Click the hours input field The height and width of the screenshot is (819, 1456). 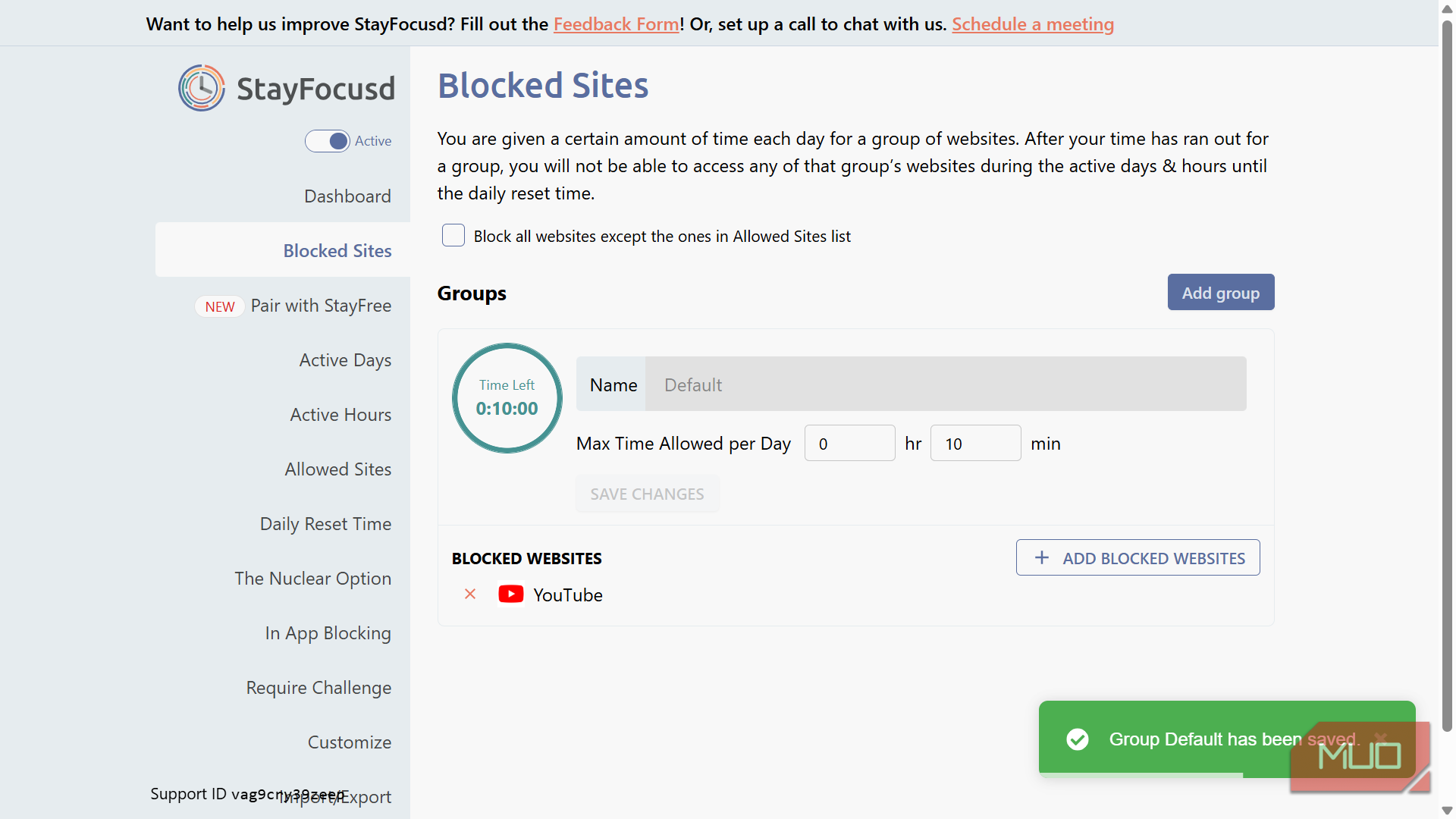pyautogui.click(x=849, y=444)
